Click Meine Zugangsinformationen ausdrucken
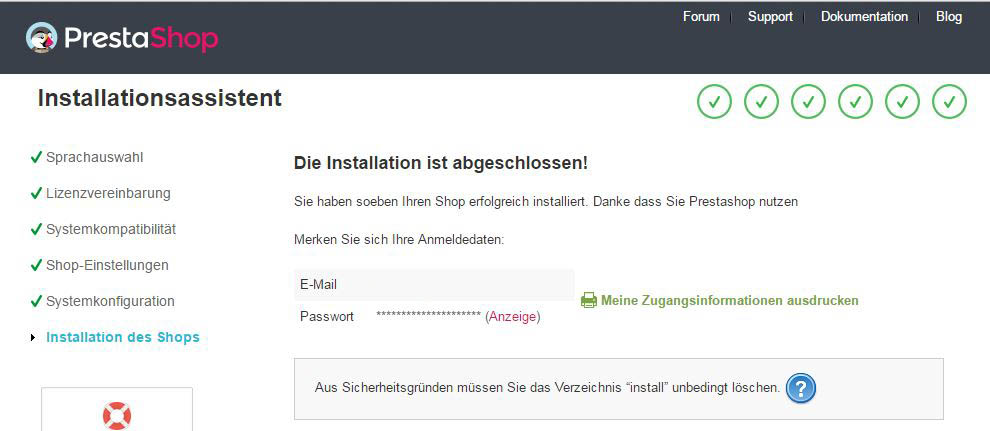The image size is (990, 431). click(730, 300)
